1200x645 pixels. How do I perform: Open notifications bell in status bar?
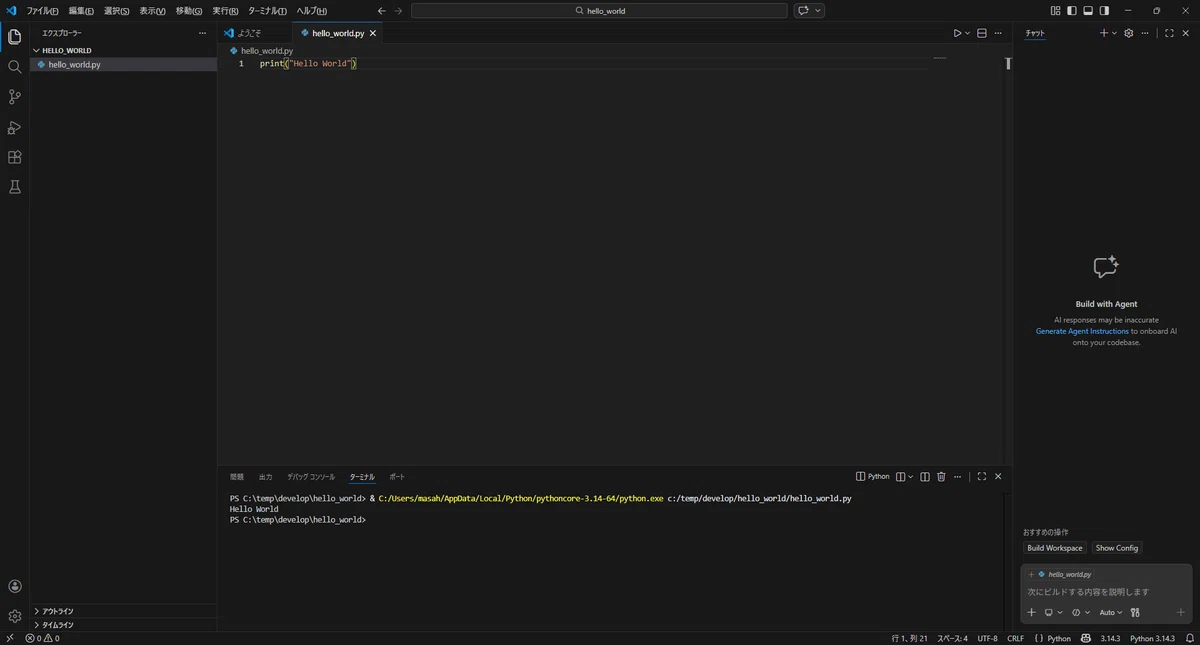point(1188,638)
